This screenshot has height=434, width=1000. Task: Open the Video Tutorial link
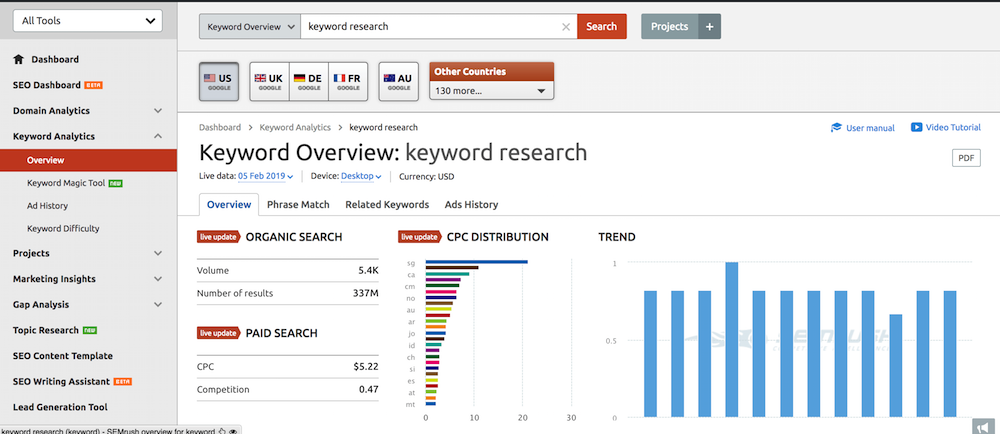(953, 127)
